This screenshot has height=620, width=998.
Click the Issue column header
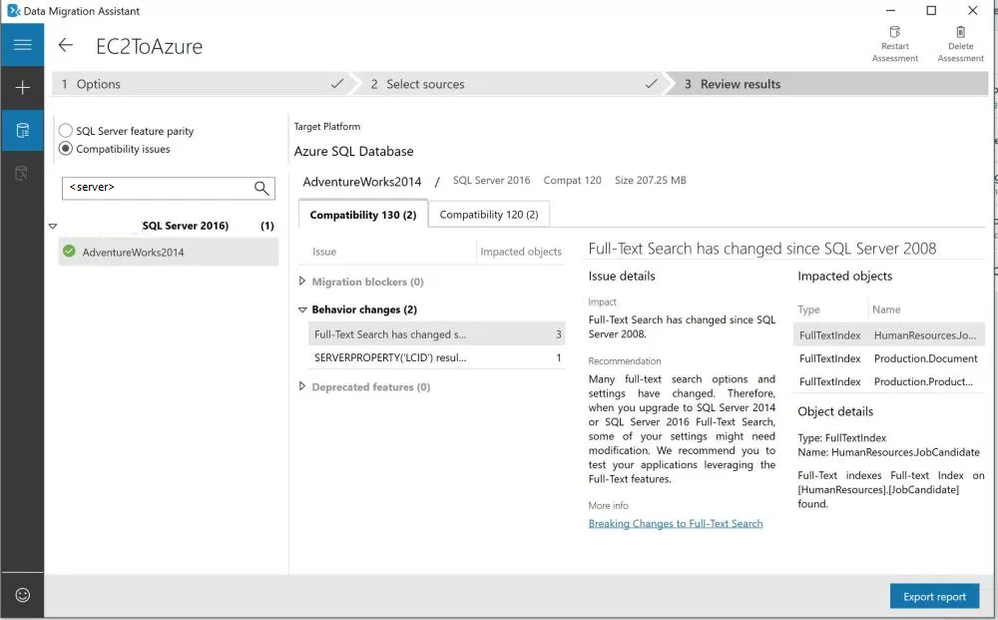click(x=324, y=251)
